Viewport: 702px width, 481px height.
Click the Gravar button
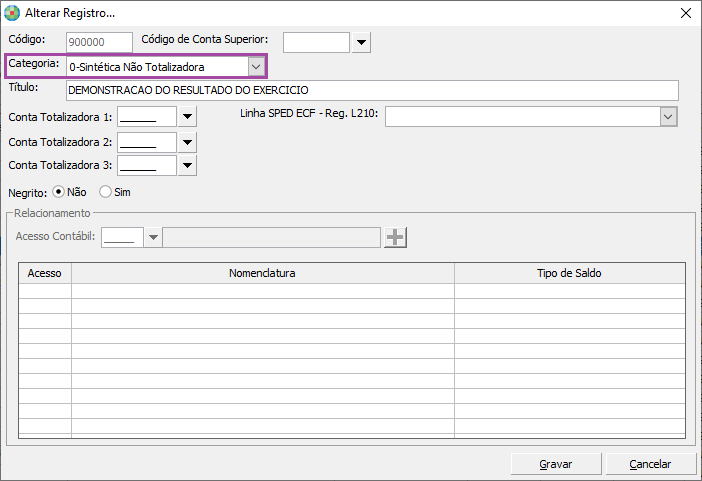tap(556, 464)
